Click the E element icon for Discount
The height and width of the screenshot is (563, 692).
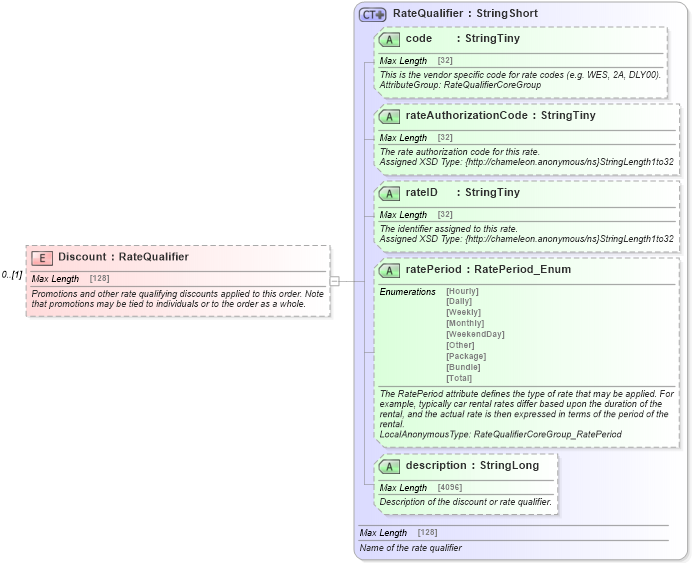pos(42,258)
